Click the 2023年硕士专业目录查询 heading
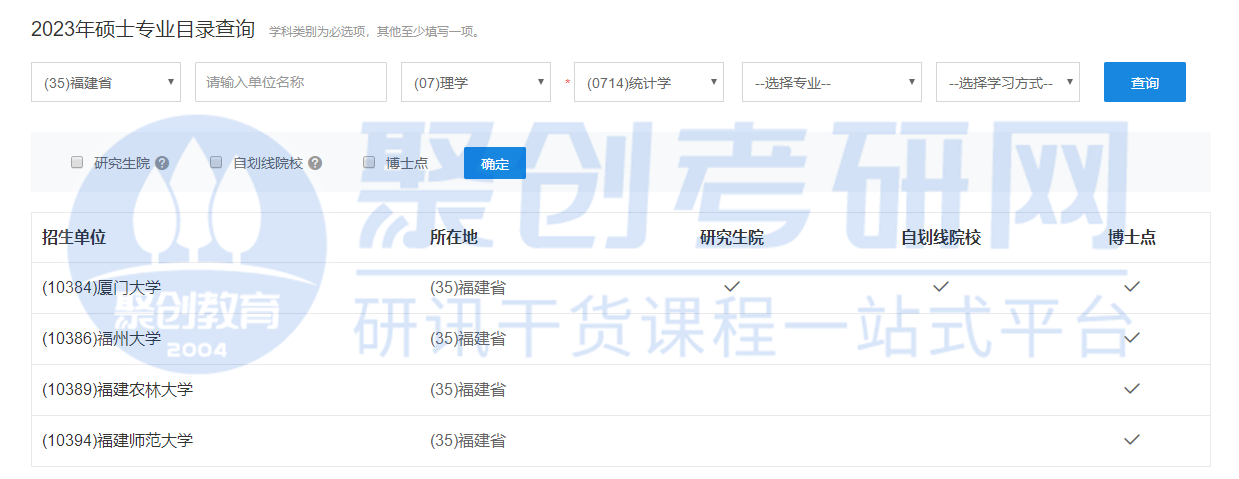The width and height of the screenshot is (1239, 479). click(x=143, y=29)
